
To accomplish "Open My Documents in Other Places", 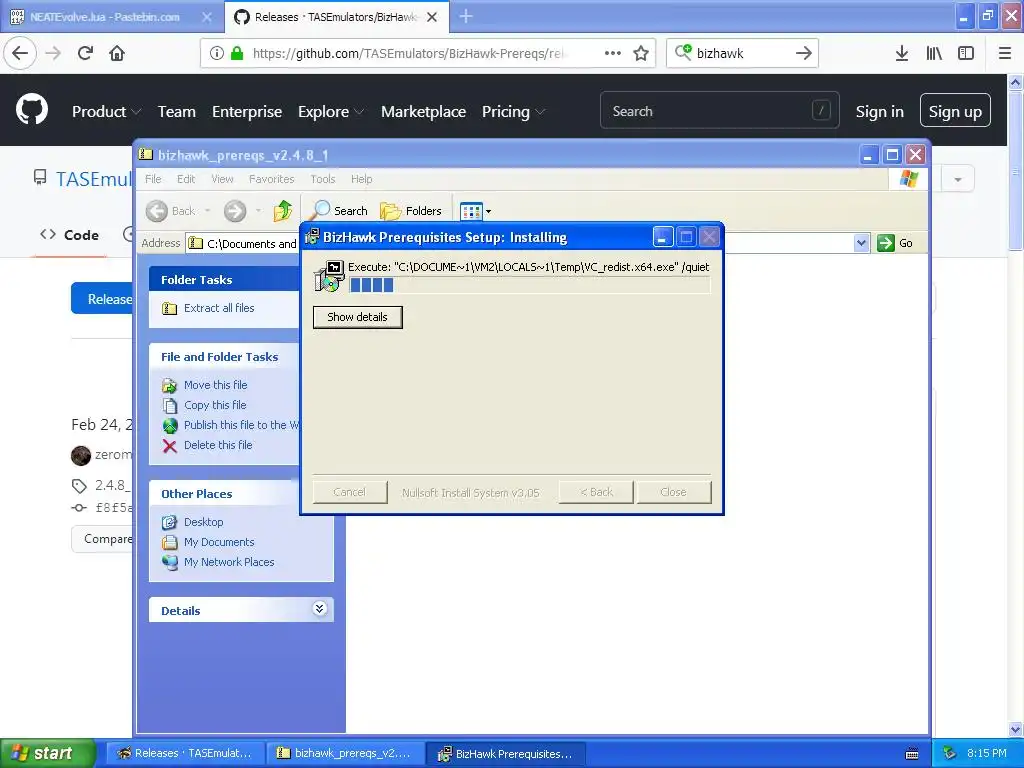I will tap(219, 542).
